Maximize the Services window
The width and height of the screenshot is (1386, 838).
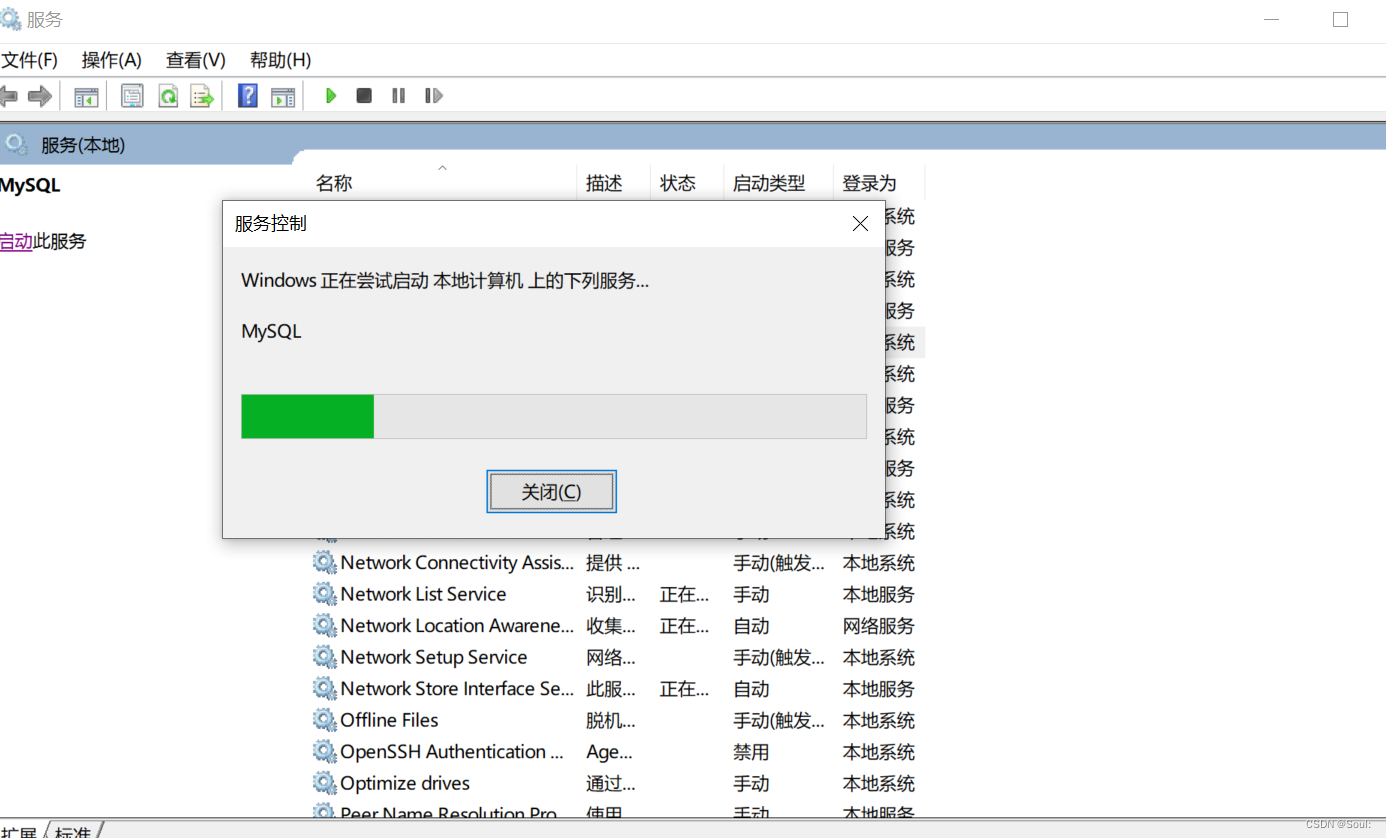(1341, 19)
